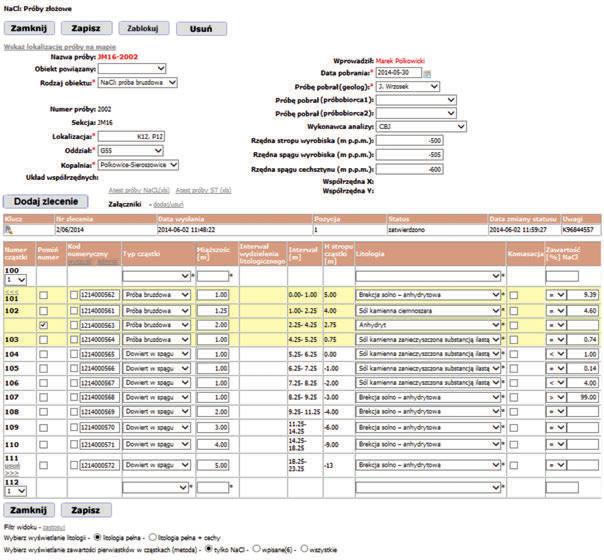604x560 pixels.
Task: Click the top Zamknij button
Action: (x=29, y=28)
